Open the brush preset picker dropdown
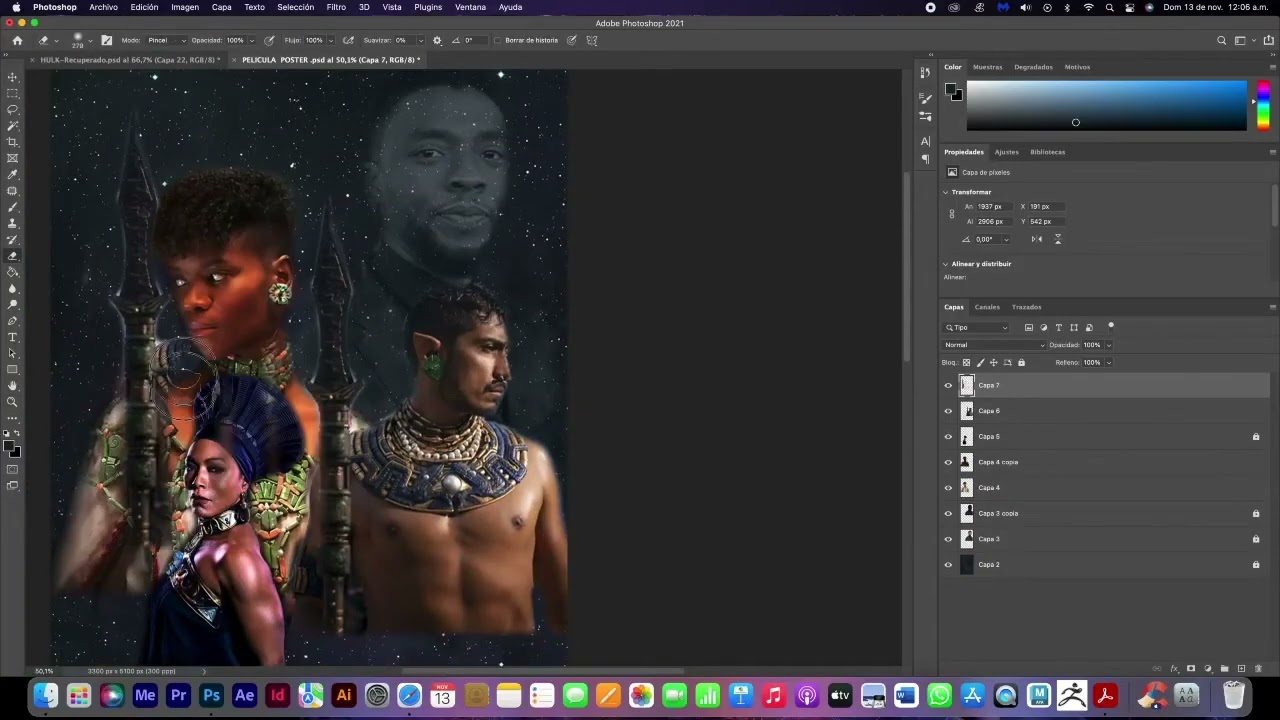 [x=90, y=41]
